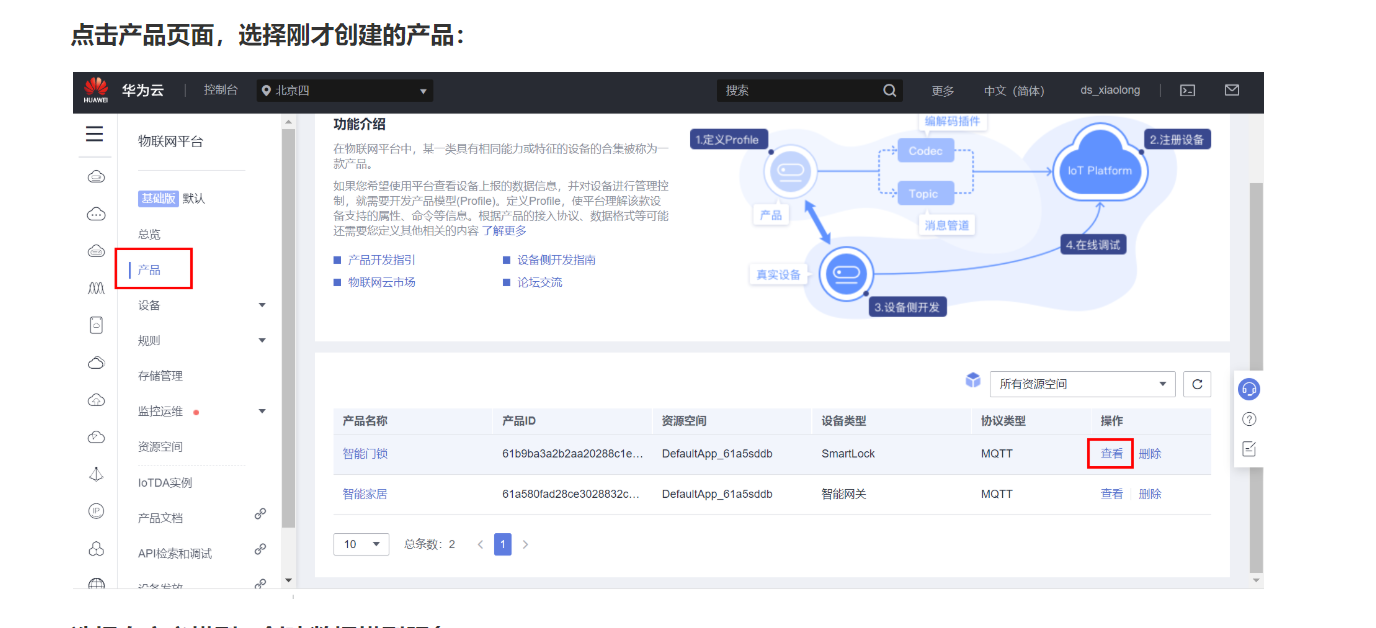
Task: Go to next page of products
Action: [525, 544]
